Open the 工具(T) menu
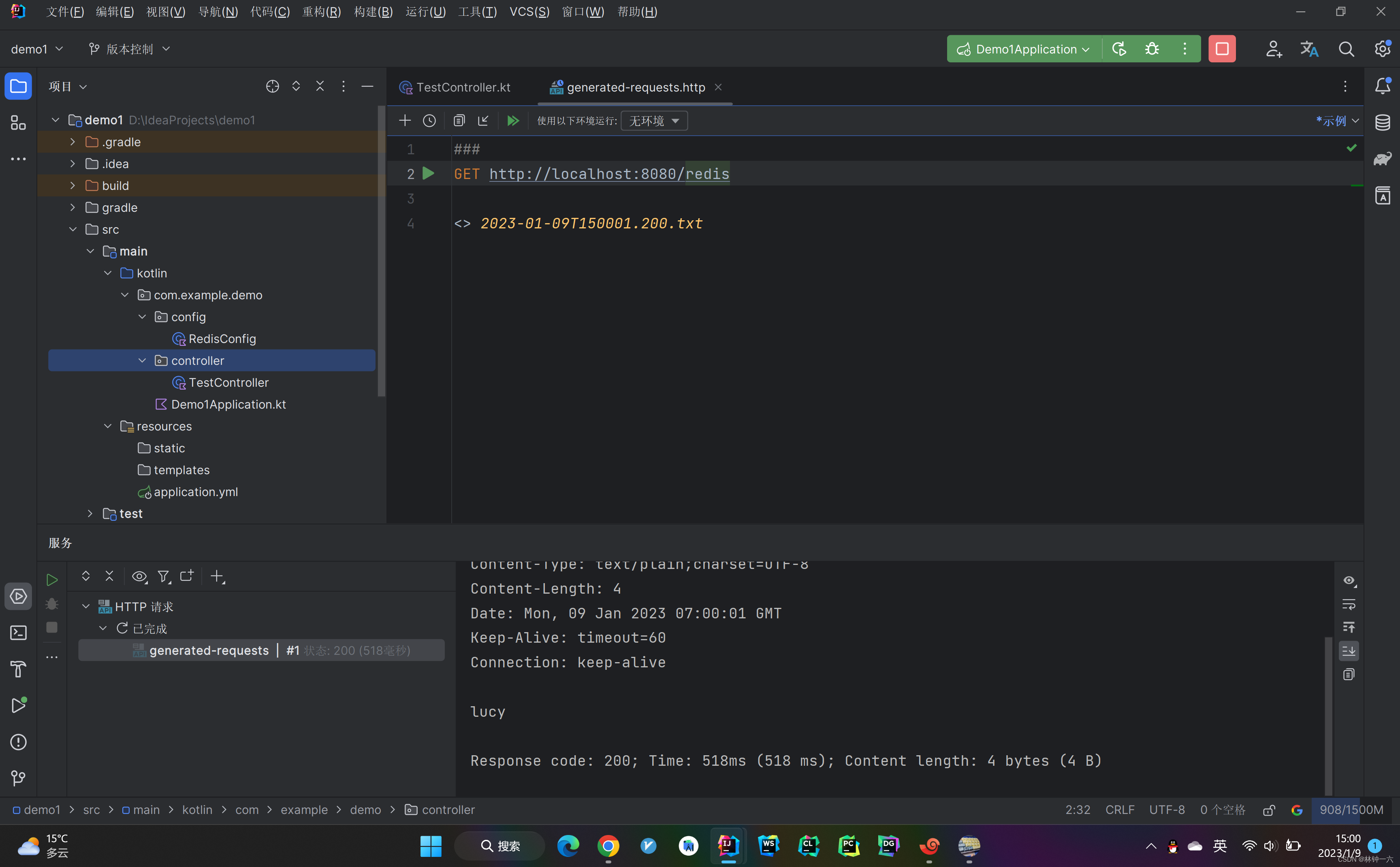 point(477,11)
